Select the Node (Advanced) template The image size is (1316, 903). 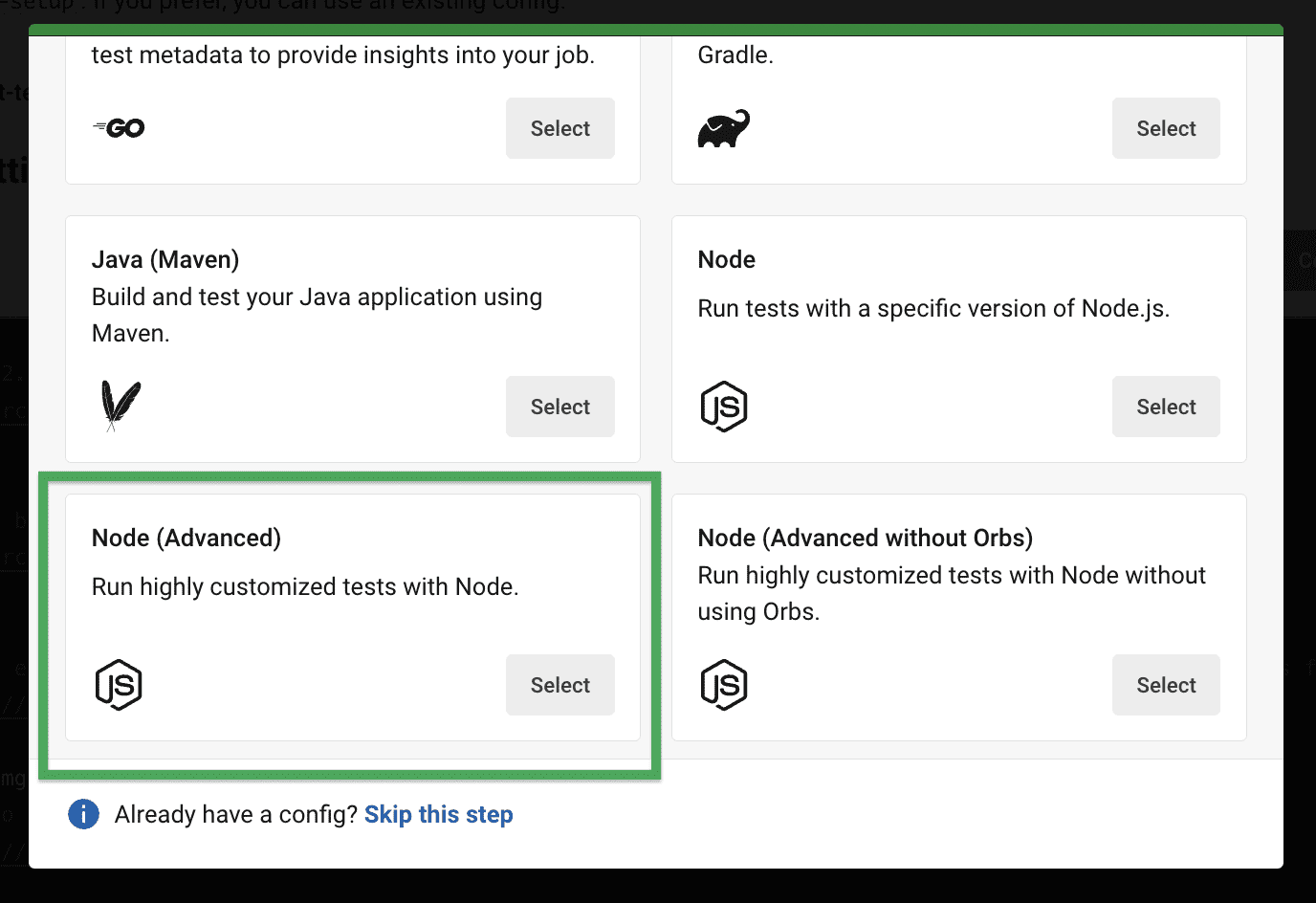click(x=560, y=685)
